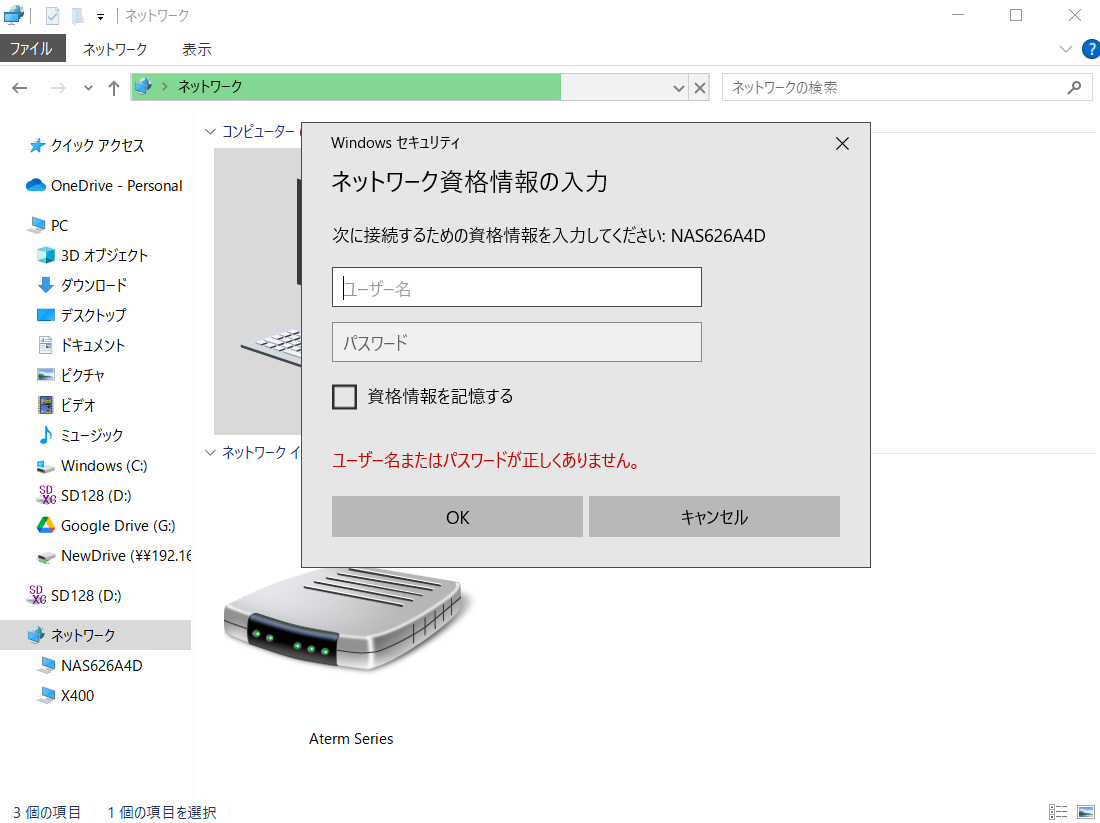This screenshot has height=823, width=1100.
Task: Click the Google Drive triangle icon
Action: pos(46,526)
